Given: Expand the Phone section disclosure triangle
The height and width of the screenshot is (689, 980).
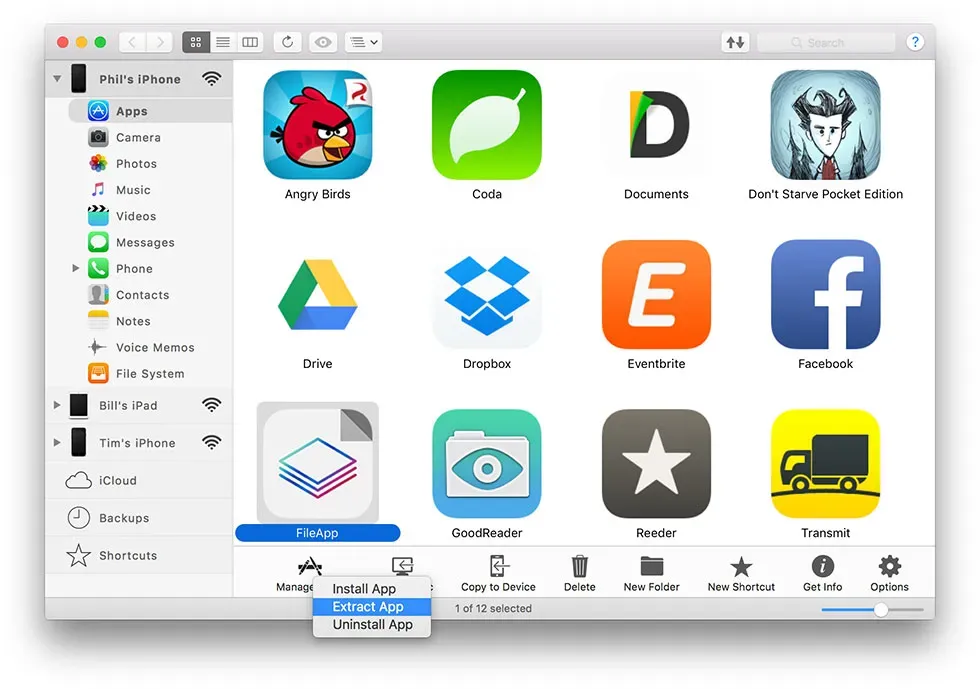Looking at the screenshot, I should pos(76,268).
